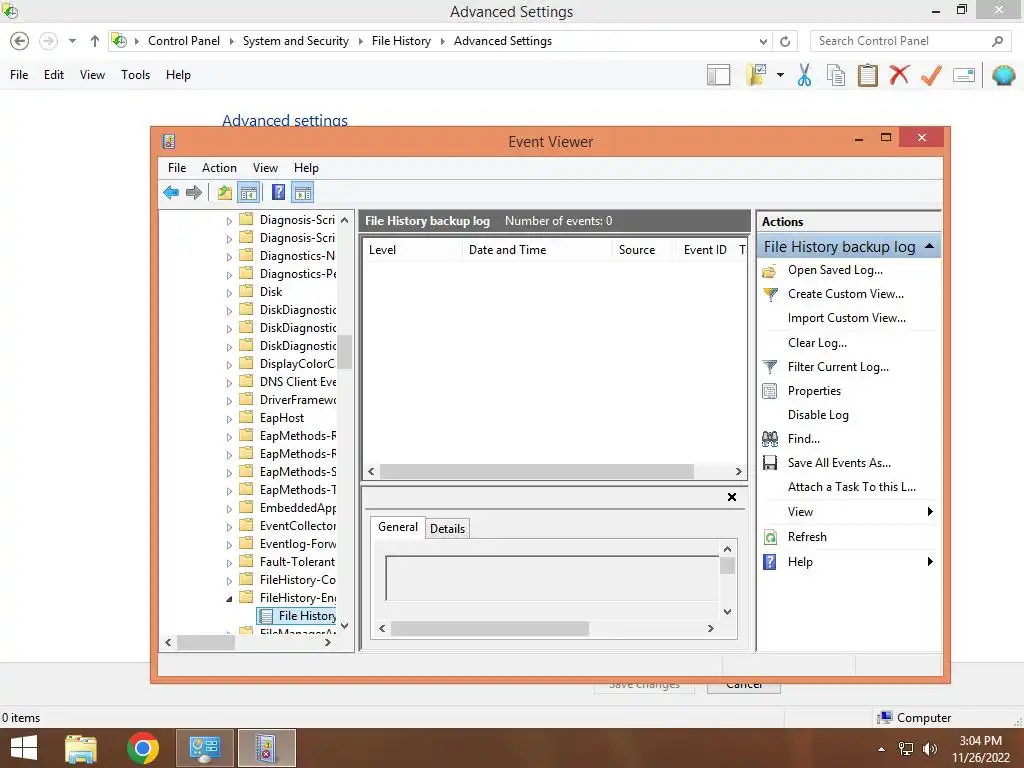Click the Open Saved Log folder icon

pos(770,271)
